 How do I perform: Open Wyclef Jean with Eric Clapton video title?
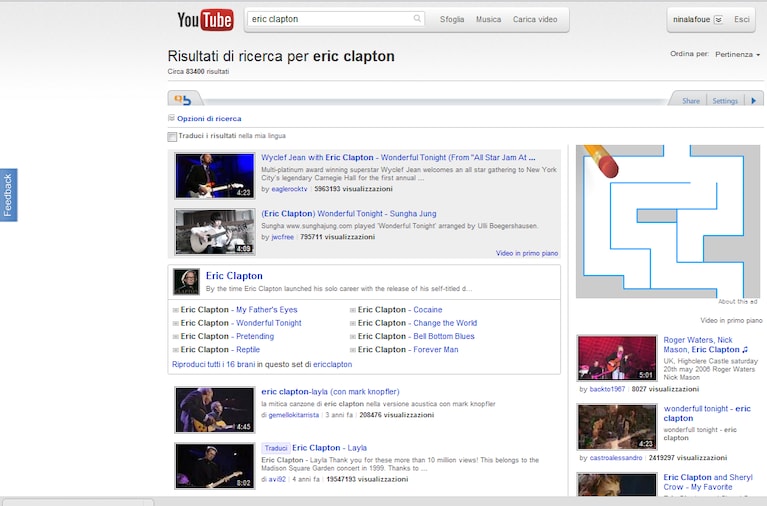pyautogui.click(x=398, y=158)
